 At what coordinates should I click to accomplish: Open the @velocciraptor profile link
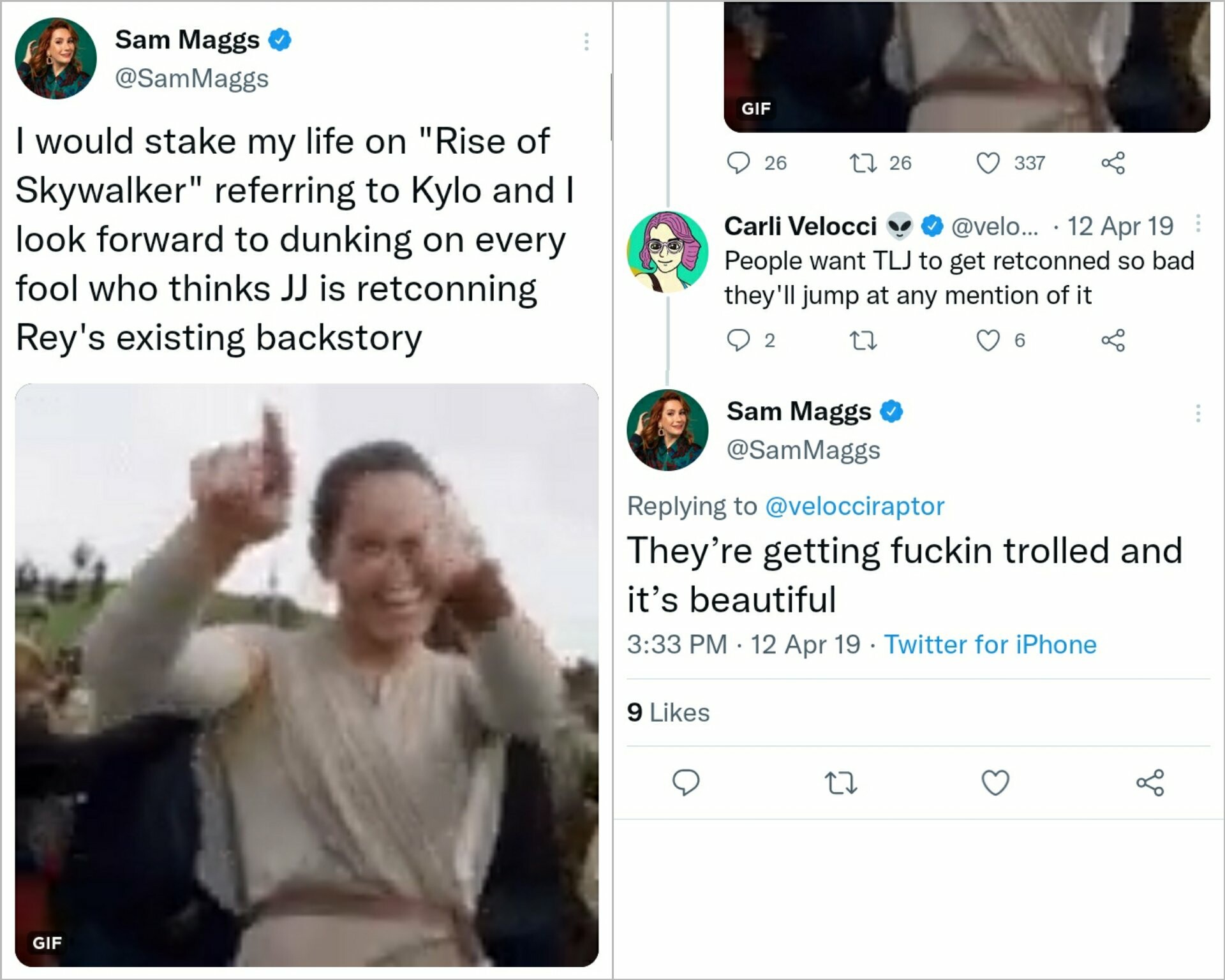854,506
